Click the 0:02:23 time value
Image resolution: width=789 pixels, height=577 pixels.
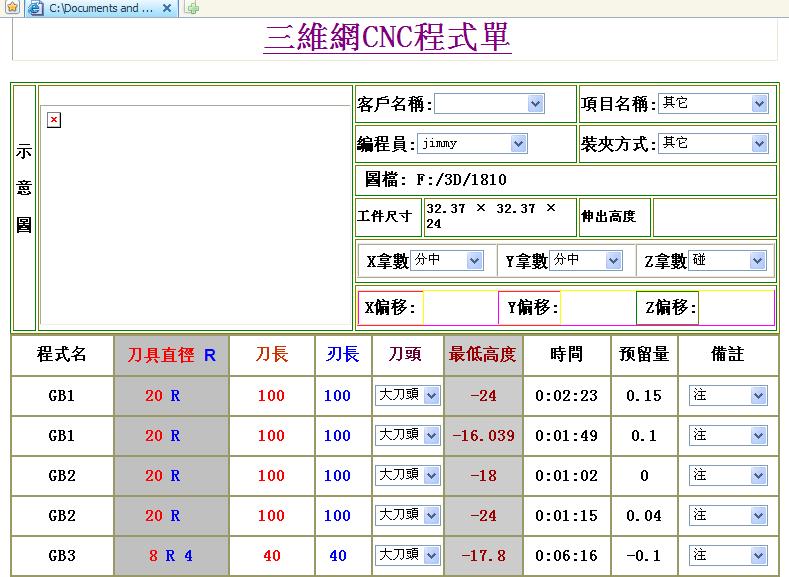click(566, 396)
